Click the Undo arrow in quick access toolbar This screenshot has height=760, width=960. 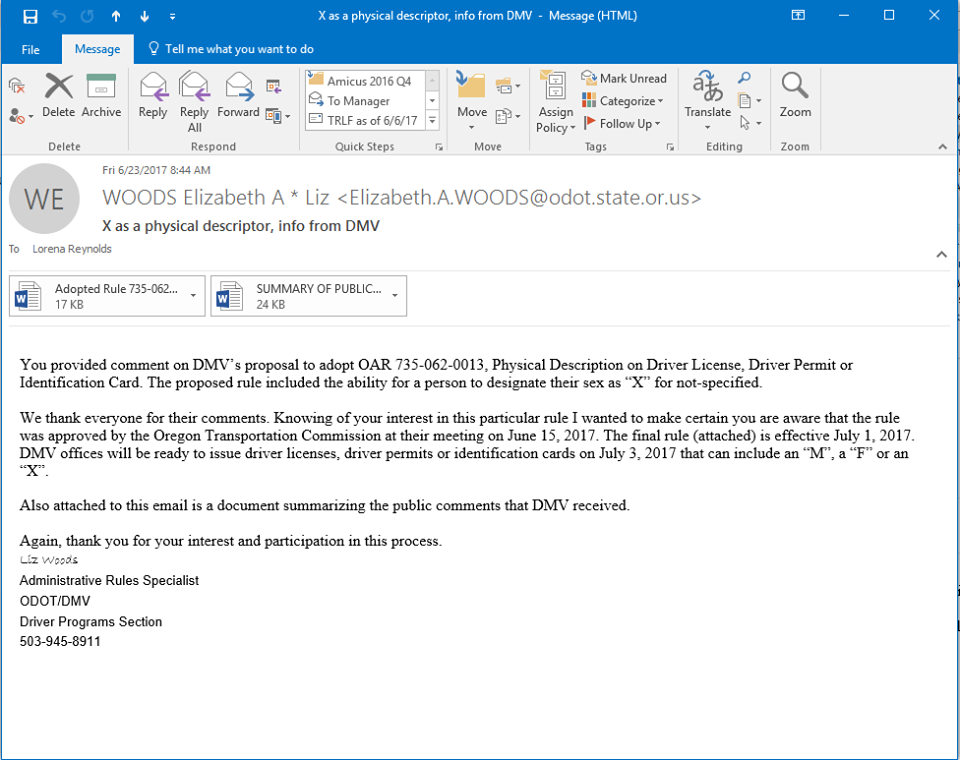[59, 16]
